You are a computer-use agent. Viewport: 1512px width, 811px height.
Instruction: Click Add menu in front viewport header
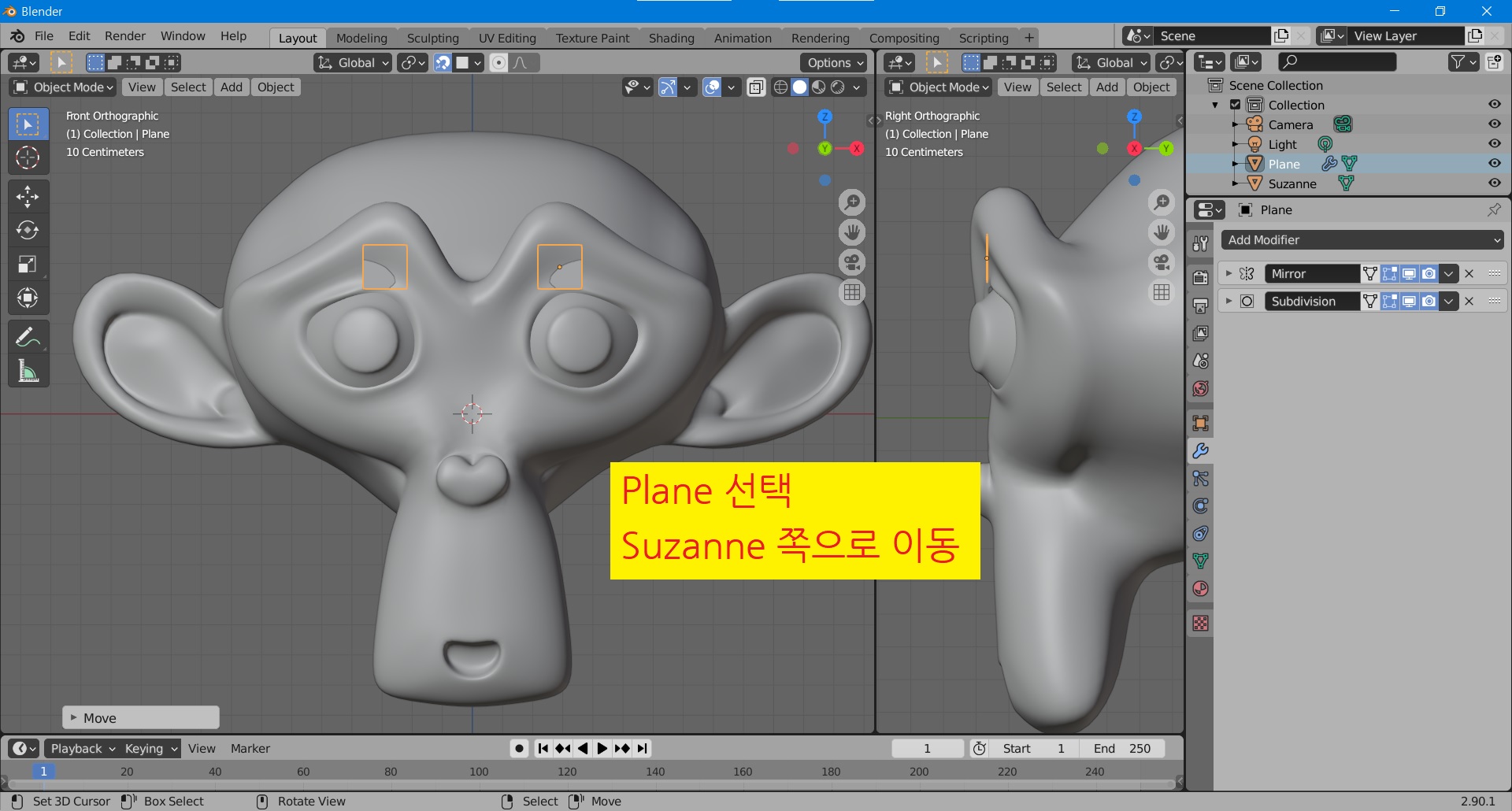point(232,87)
